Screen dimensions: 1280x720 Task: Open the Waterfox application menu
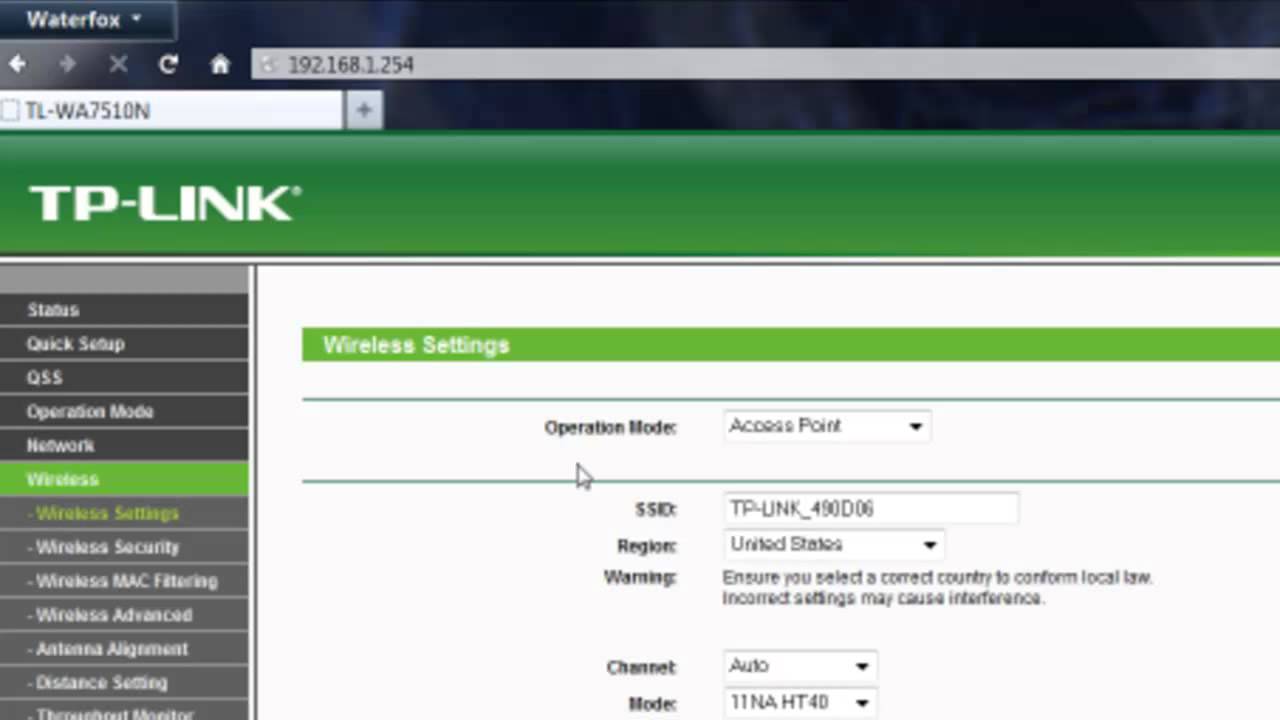coord(85,19)
